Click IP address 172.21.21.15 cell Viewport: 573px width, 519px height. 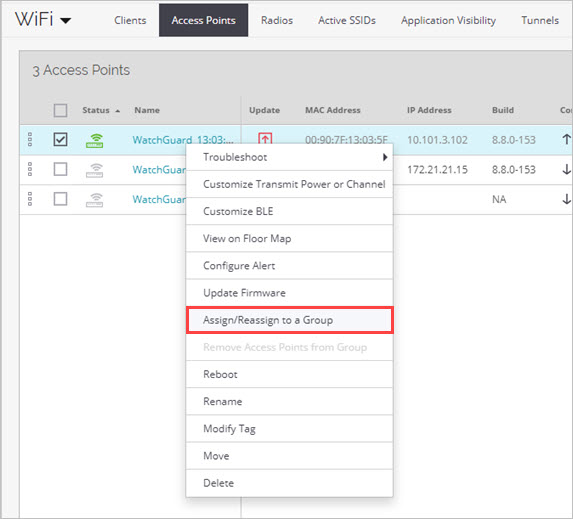click(437, 170)
